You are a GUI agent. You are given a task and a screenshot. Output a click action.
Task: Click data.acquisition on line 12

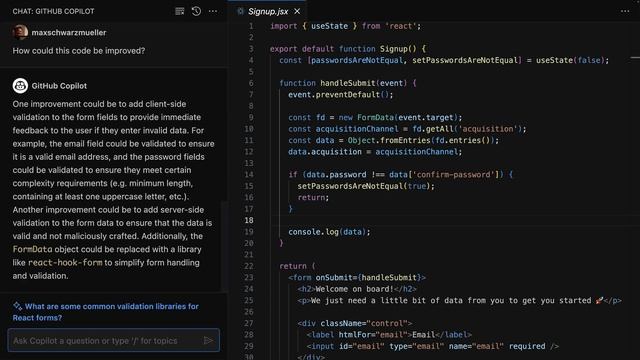325,152
